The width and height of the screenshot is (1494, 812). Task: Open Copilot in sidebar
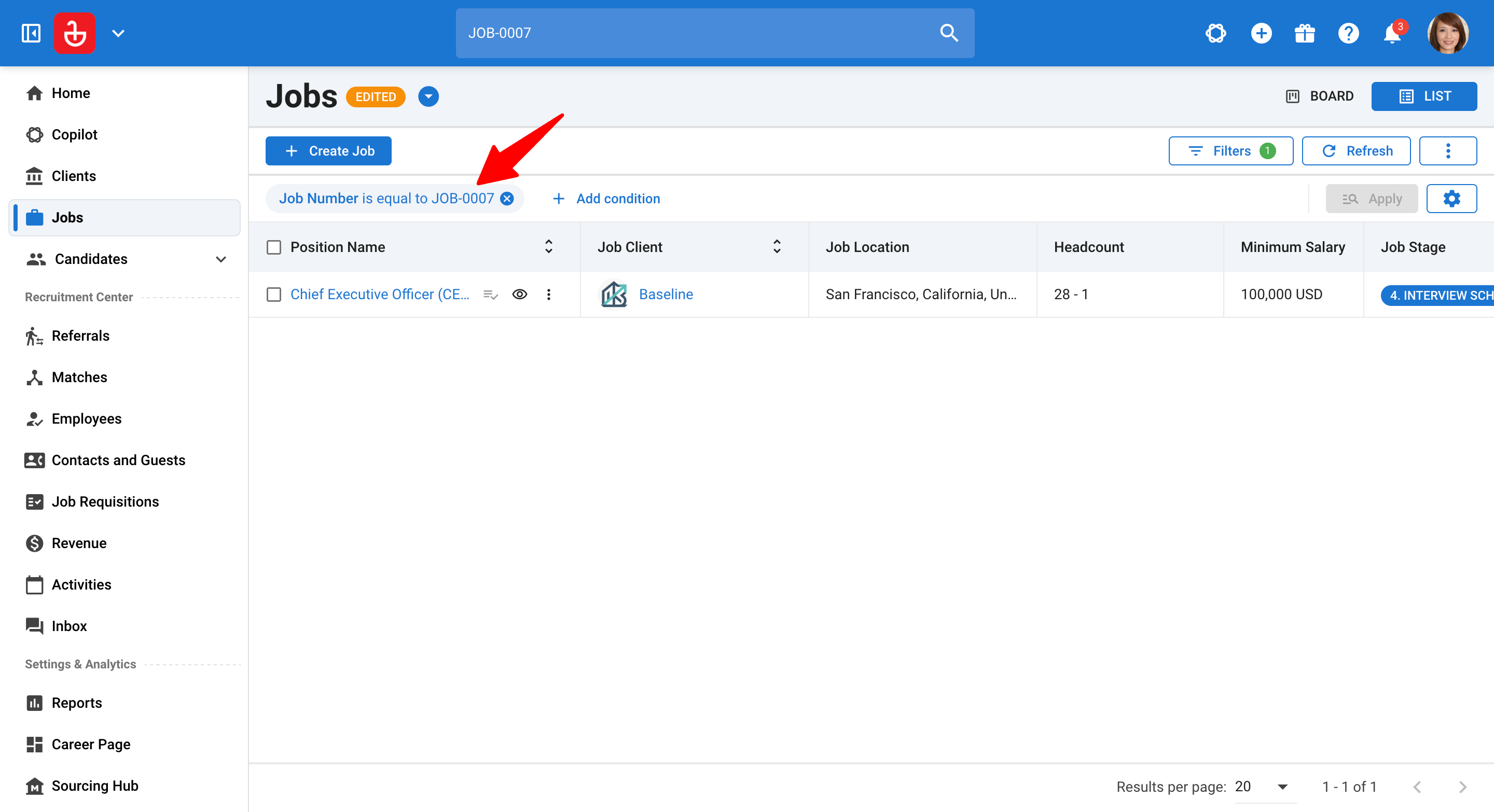coord(125,134)
